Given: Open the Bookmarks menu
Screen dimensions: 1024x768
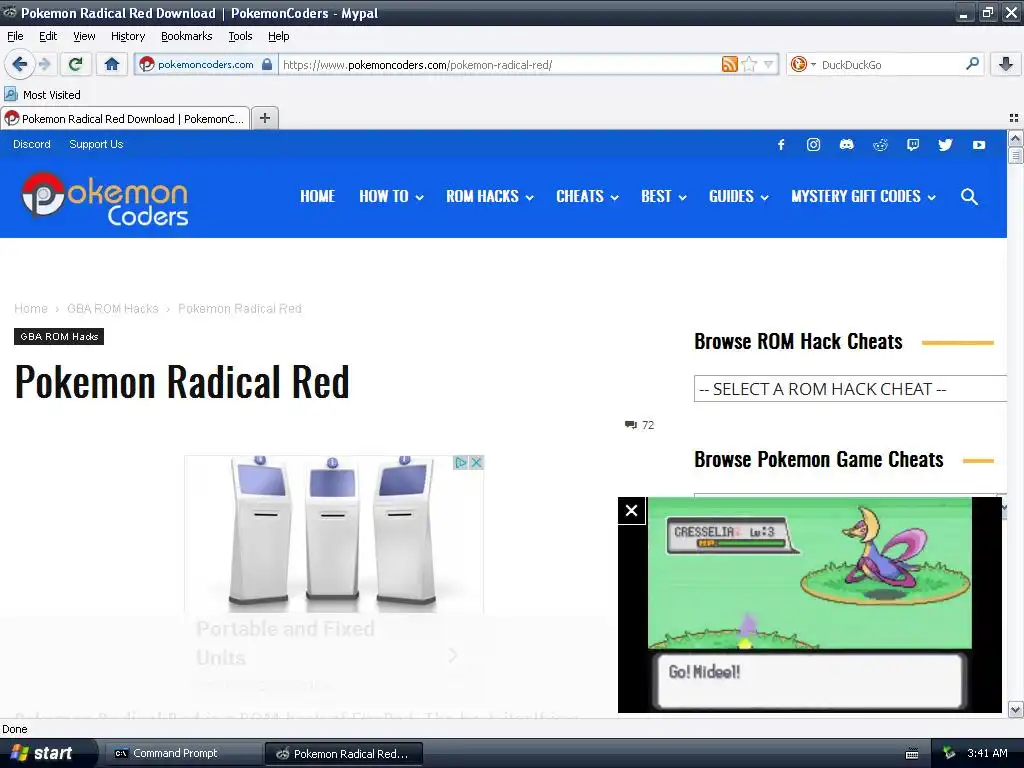Looking at the screenshot, I should pos(186,36).
